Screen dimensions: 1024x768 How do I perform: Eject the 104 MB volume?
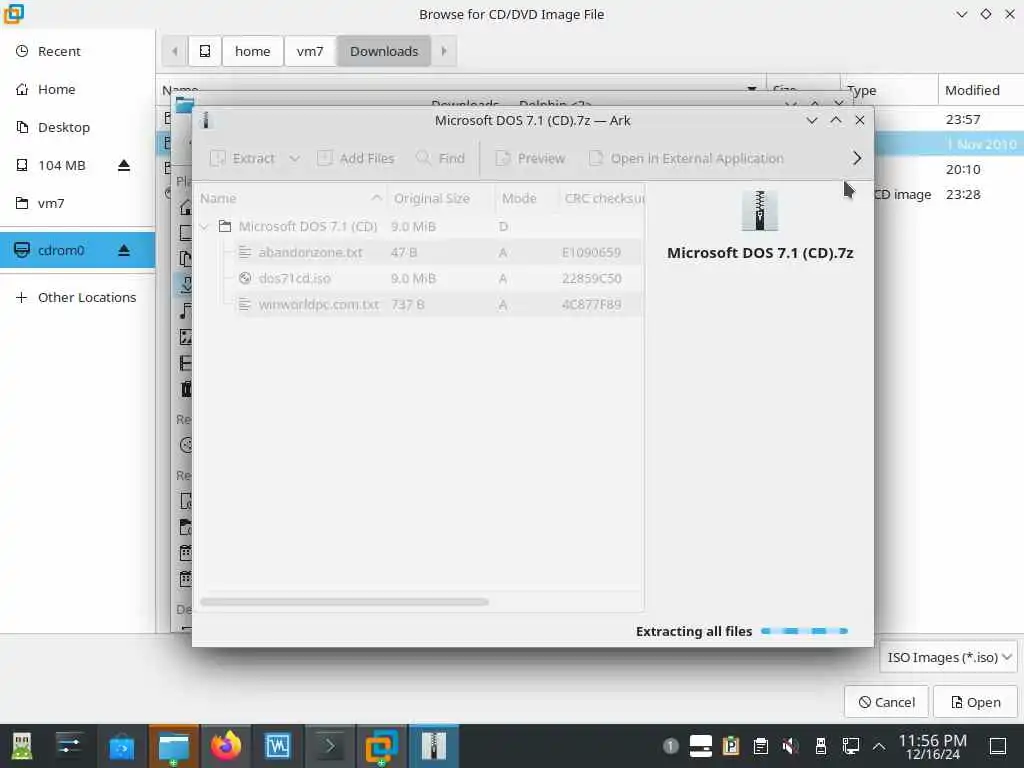pos(124,165)
